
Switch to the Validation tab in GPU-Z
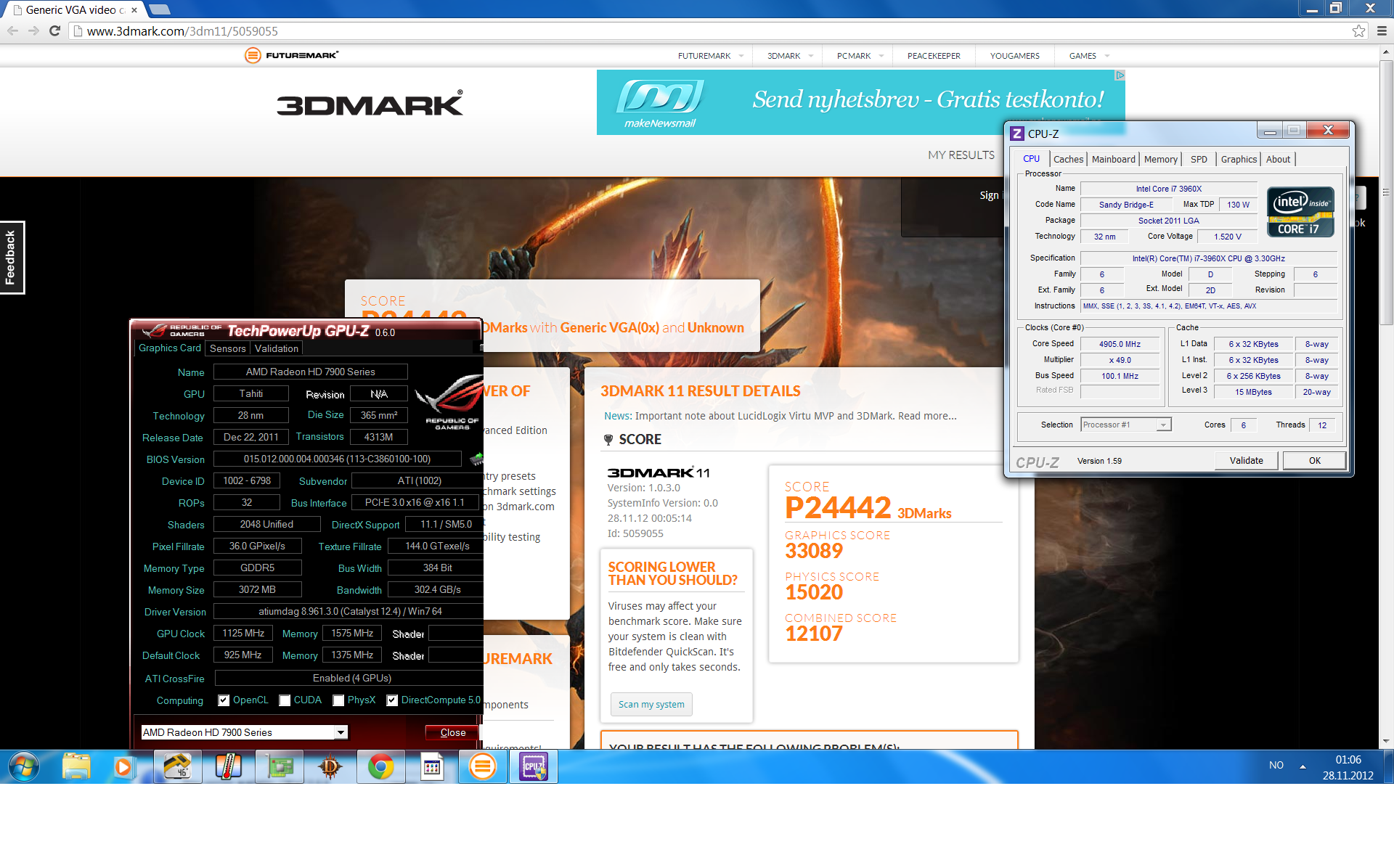(276, 348)
